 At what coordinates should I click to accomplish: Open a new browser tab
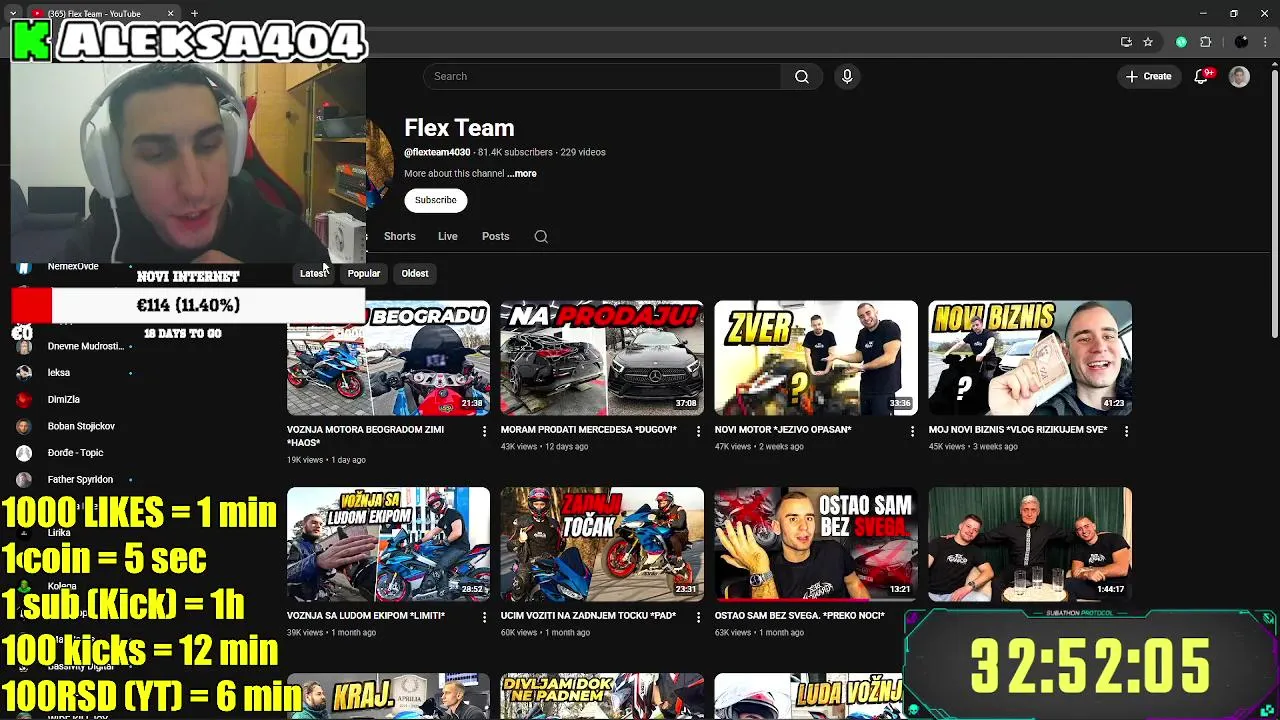tap(194, 14)
